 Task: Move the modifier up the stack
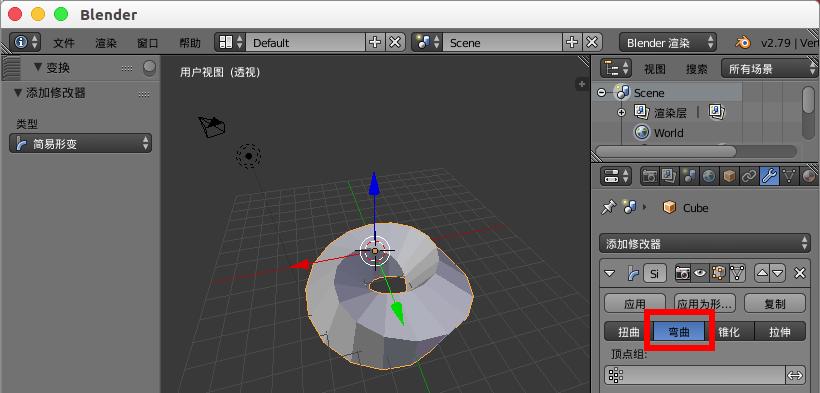click(761, 273)
